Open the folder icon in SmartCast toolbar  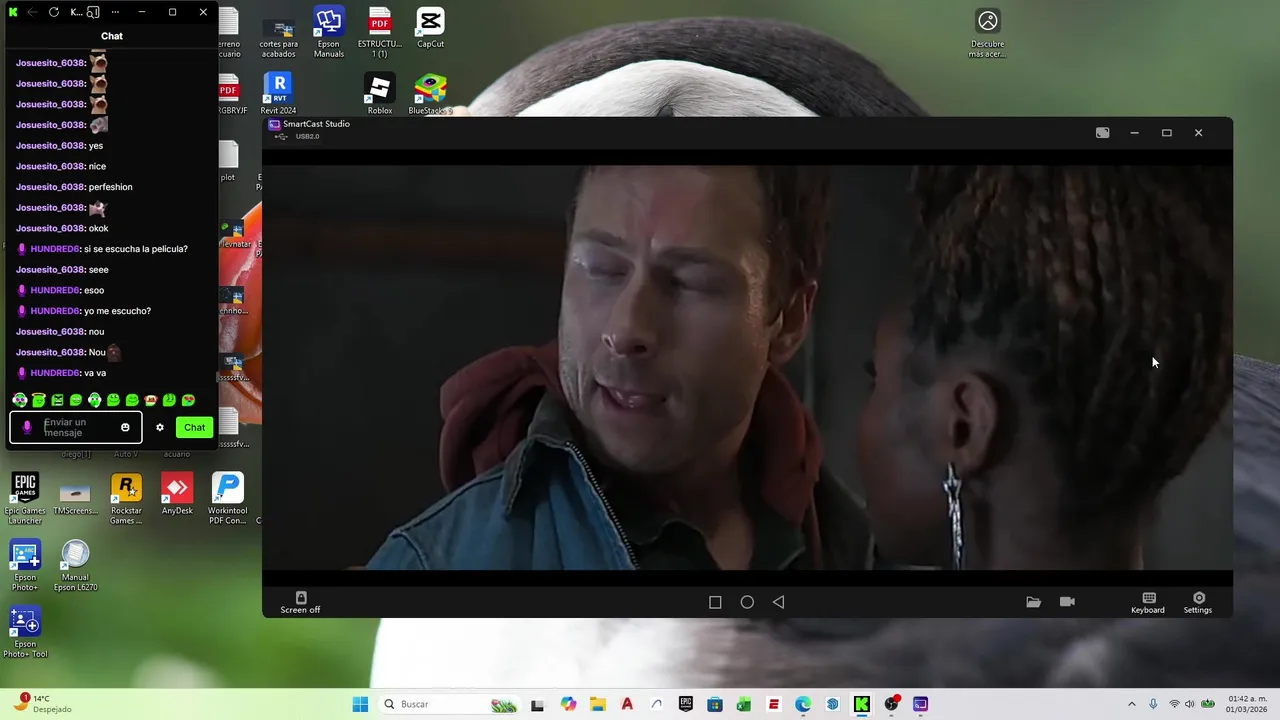click(1033, 602)
